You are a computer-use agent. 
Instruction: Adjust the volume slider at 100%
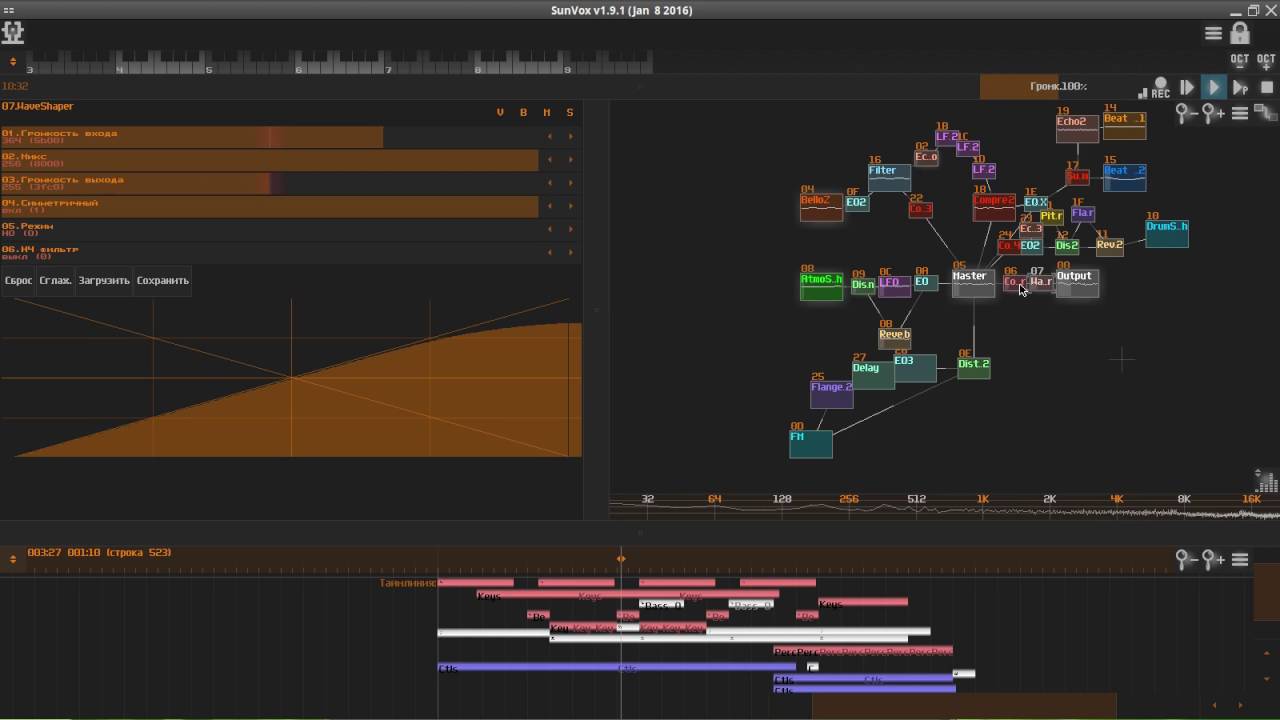tap(1058, 87)
